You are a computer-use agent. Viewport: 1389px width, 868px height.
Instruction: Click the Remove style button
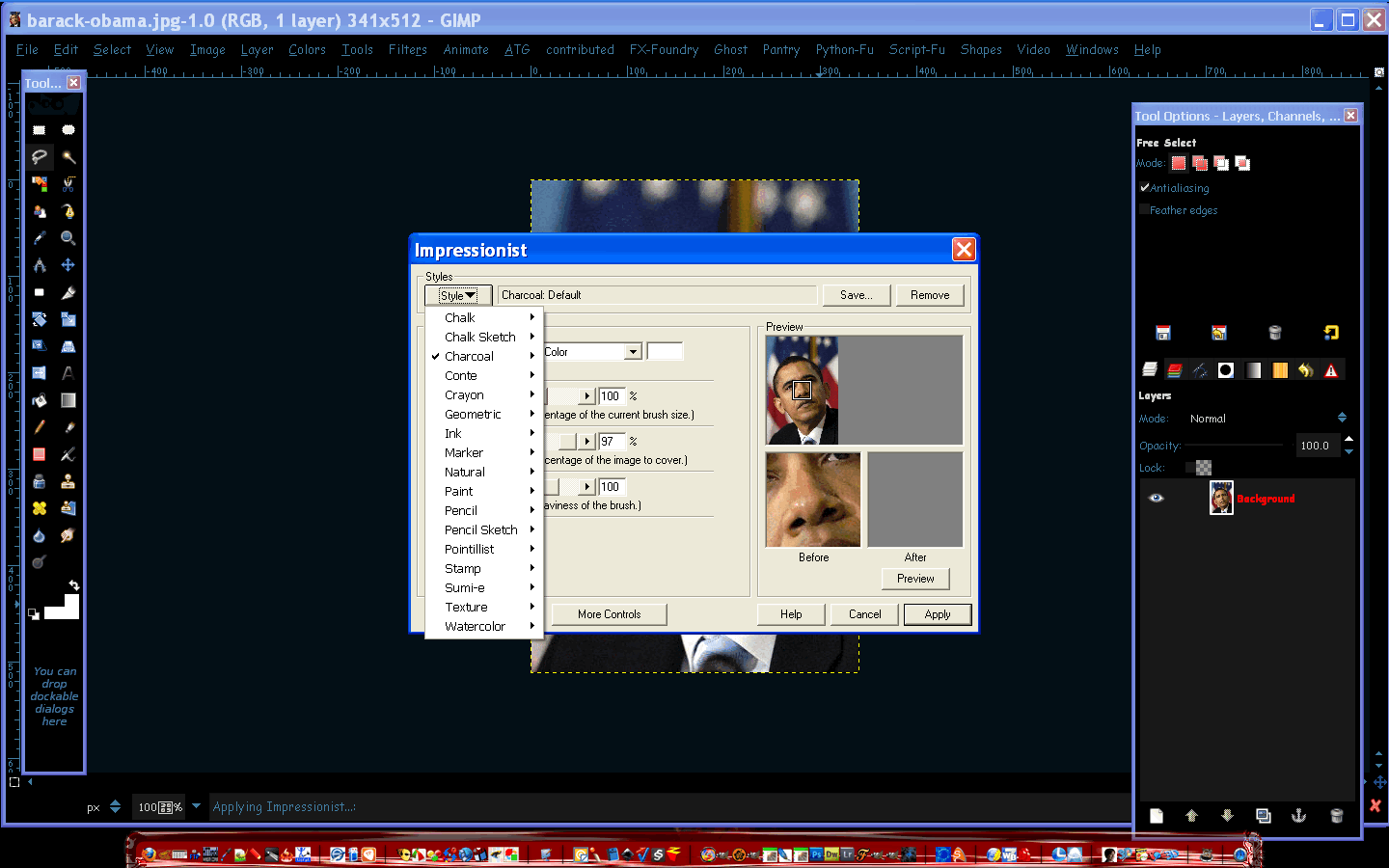coord(930,295)
